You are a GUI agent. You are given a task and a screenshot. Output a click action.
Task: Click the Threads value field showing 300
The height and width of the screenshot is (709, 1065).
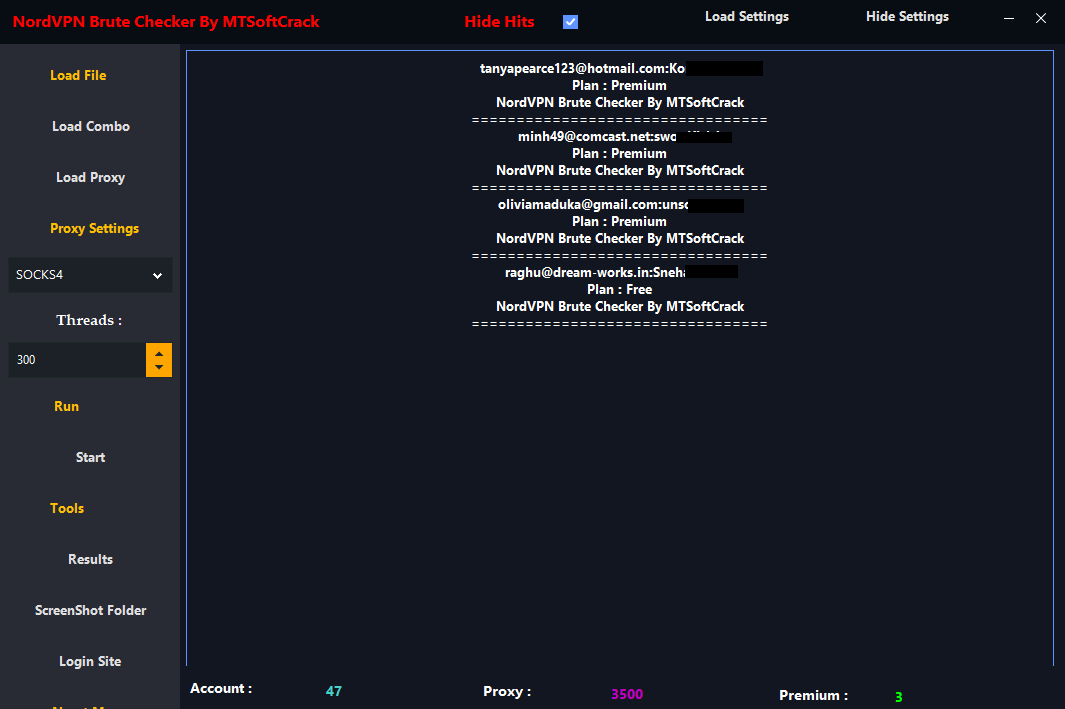point(77,360)
